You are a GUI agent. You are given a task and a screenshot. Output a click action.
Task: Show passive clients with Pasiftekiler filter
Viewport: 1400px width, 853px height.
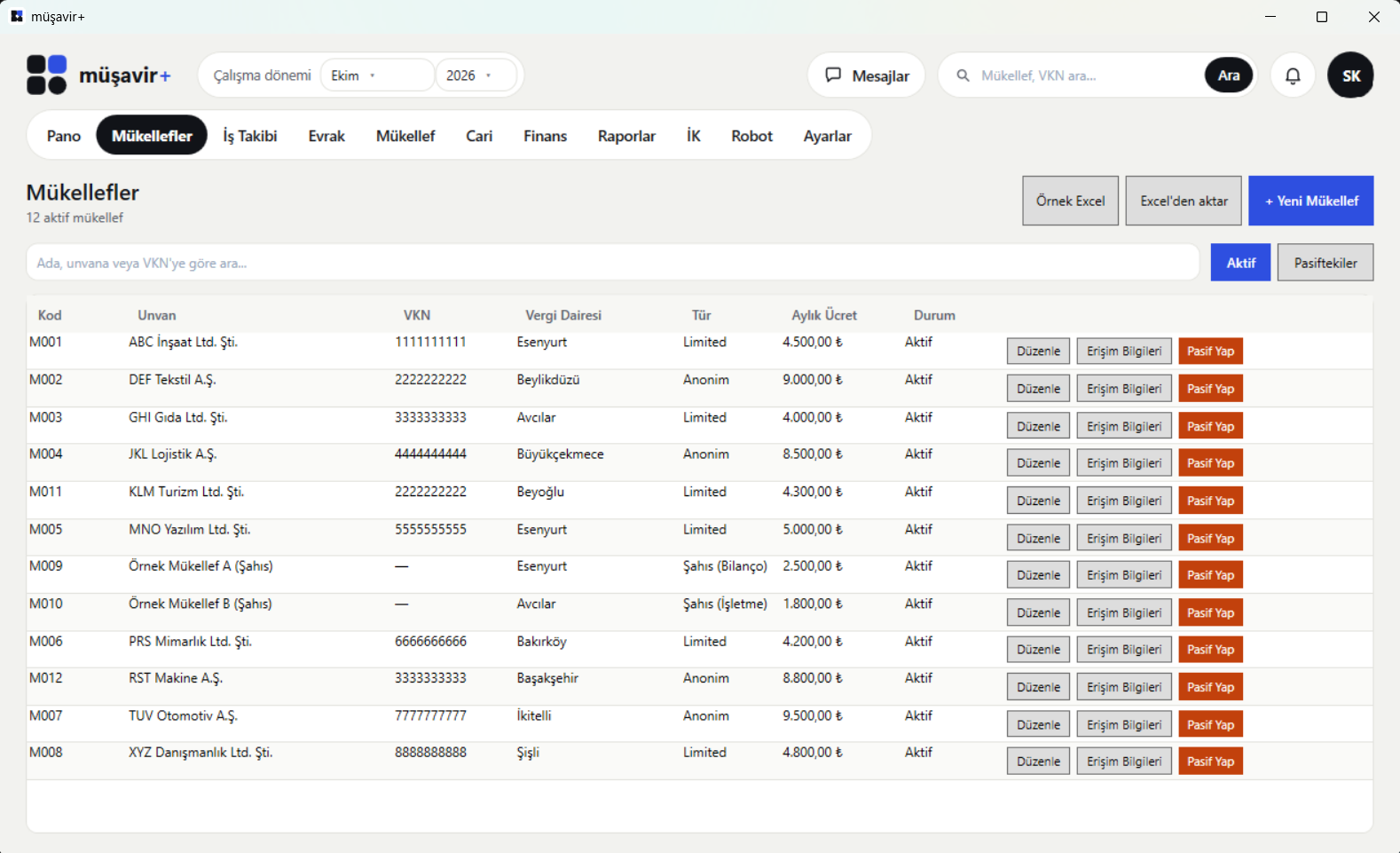tap(1325, 263)
